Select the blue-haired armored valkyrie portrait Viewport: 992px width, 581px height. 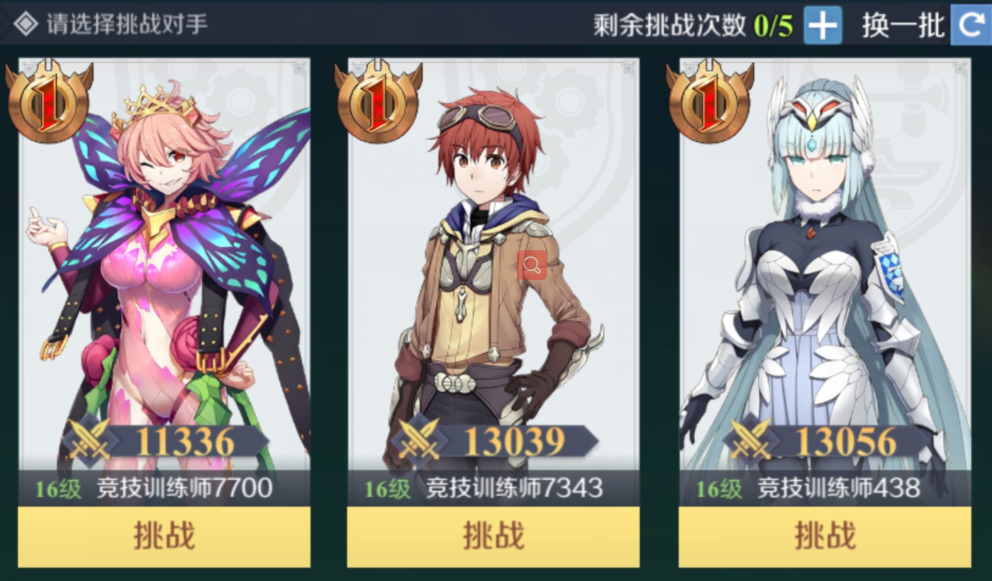click(x=825, y=266)
